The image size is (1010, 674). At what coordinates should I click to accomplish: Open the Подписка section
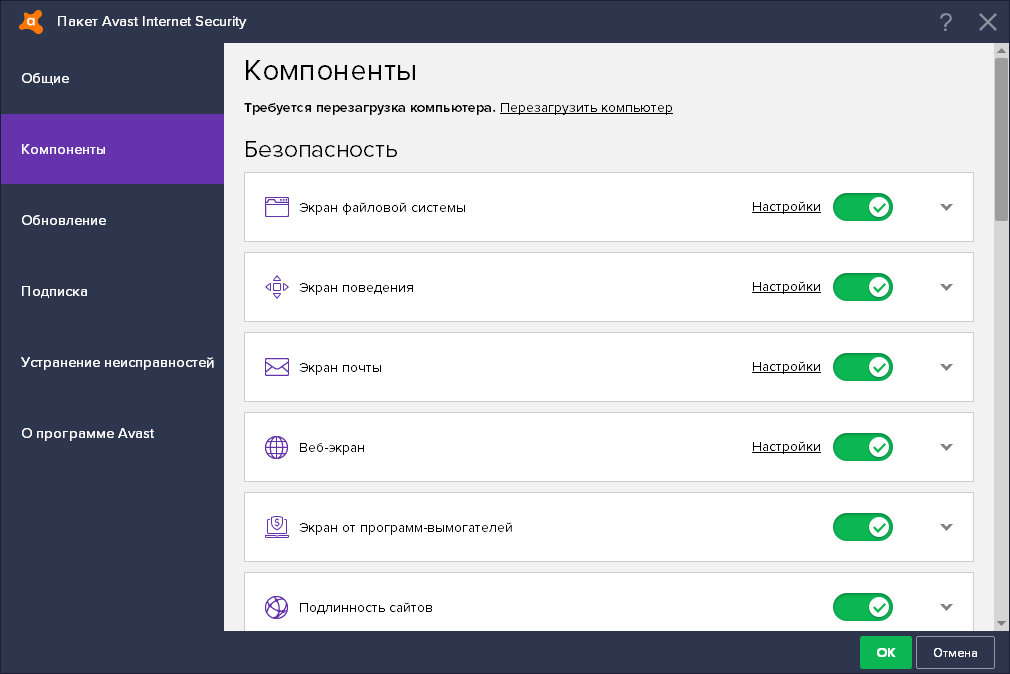pos(112,291)
